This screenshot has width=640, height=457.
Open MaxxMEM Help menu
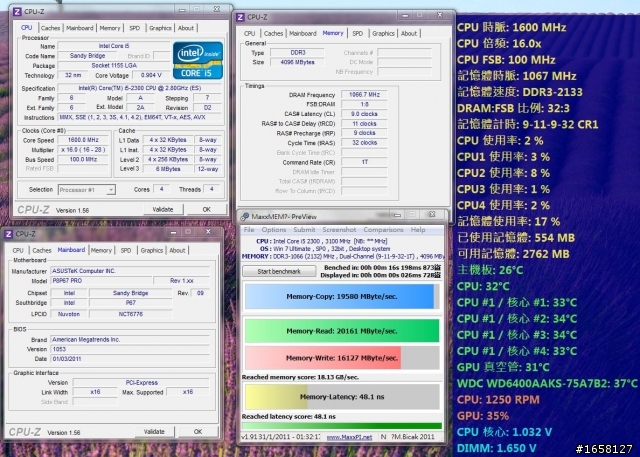[x=418, y=230]
